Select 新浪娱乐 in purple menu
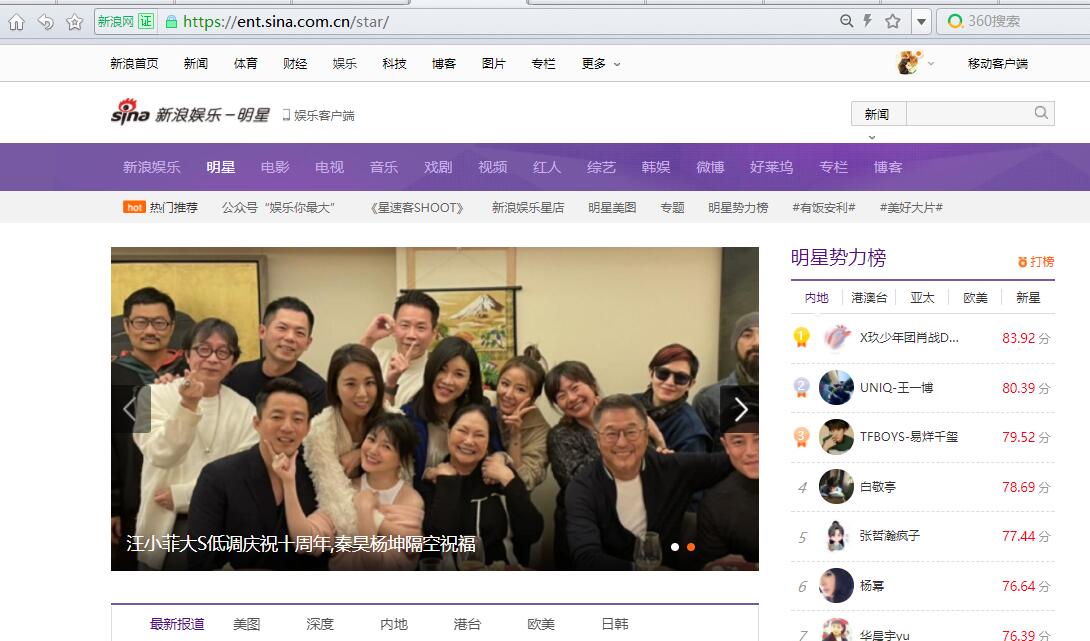This screenshot has height=641, width=1090. 152,167
